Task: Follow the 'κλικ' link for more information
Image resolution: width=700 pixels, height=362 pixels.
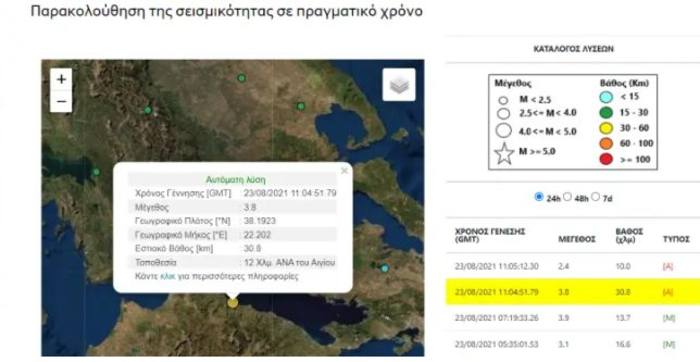Action: (x=167, y=276)
